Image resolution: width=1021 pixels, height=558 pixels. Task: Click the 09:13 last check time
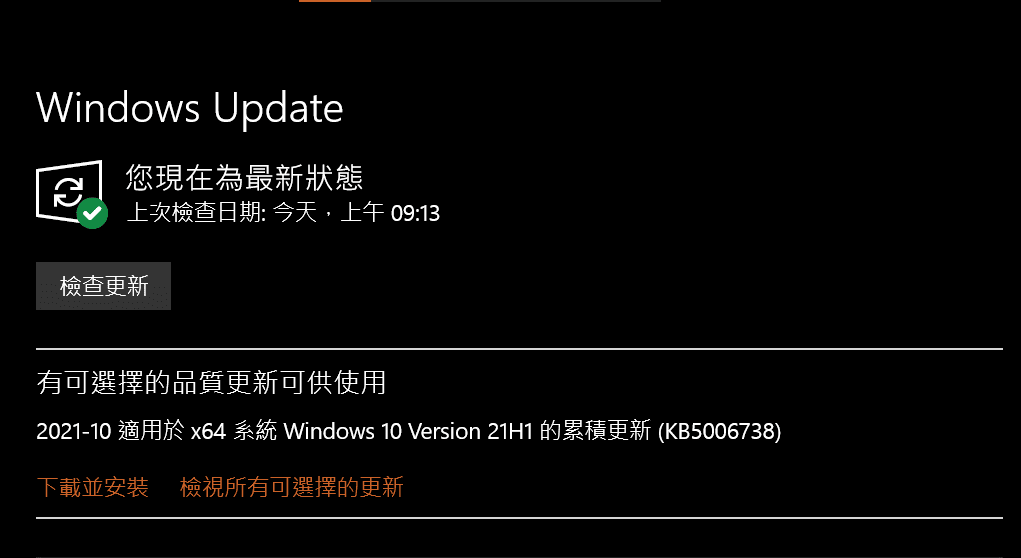pyautogui.click(x=415, y=214)
